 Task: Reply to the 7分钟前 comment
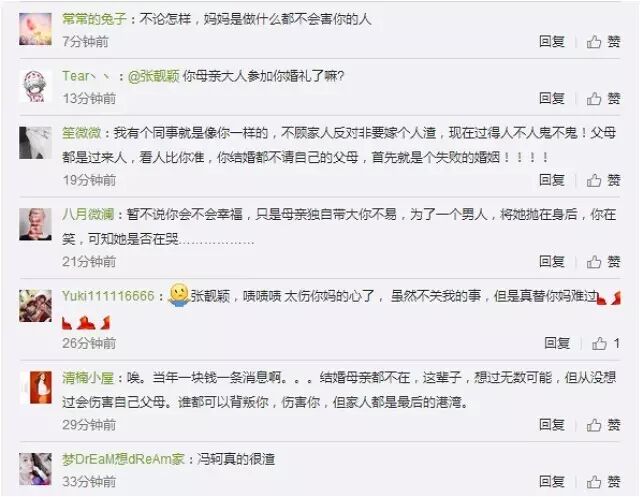pyautogui.click(x=552, y=41)
